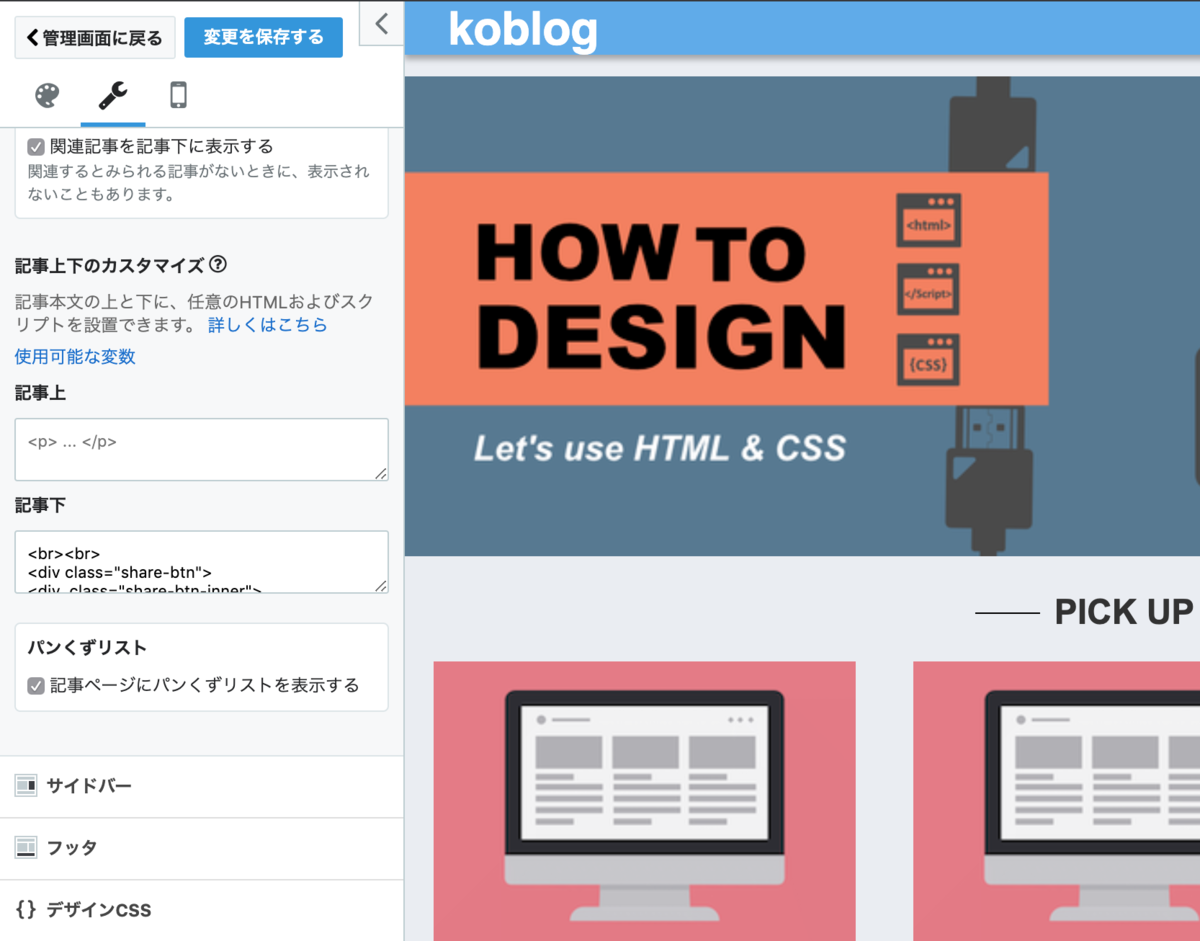Switch to the smartphone design tab
Image resolution: width=1200 pixels, height=941 pixels.
(x=178, y=96)
